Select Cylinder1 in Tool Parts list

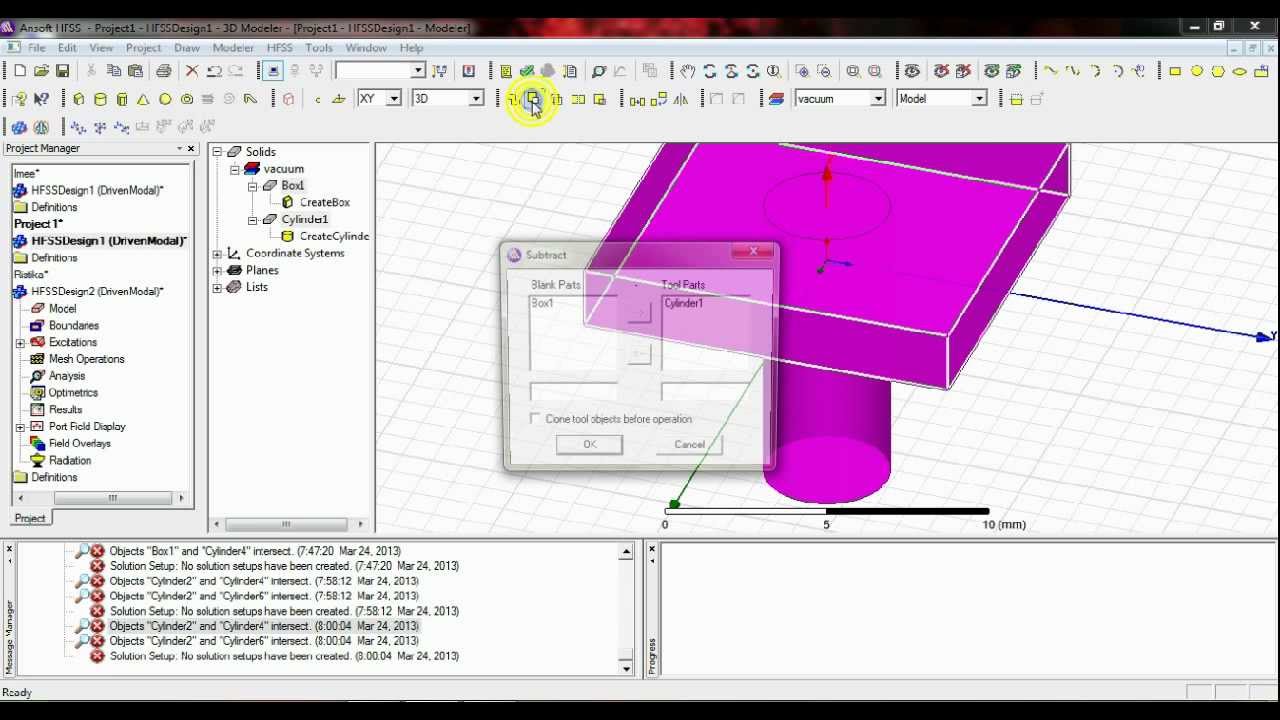(x=684, y=303)
